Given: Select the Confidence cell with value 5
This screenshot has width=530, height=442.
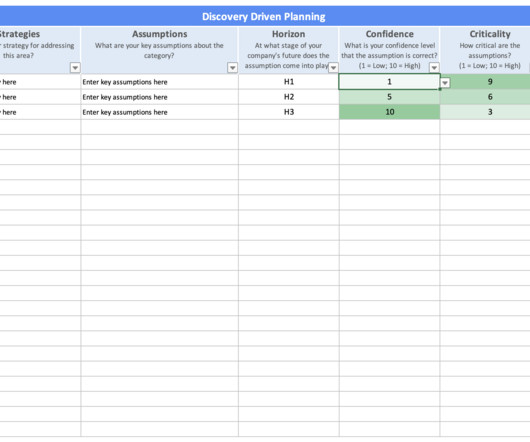Looking at the screenshot, I should pos(389,97).
